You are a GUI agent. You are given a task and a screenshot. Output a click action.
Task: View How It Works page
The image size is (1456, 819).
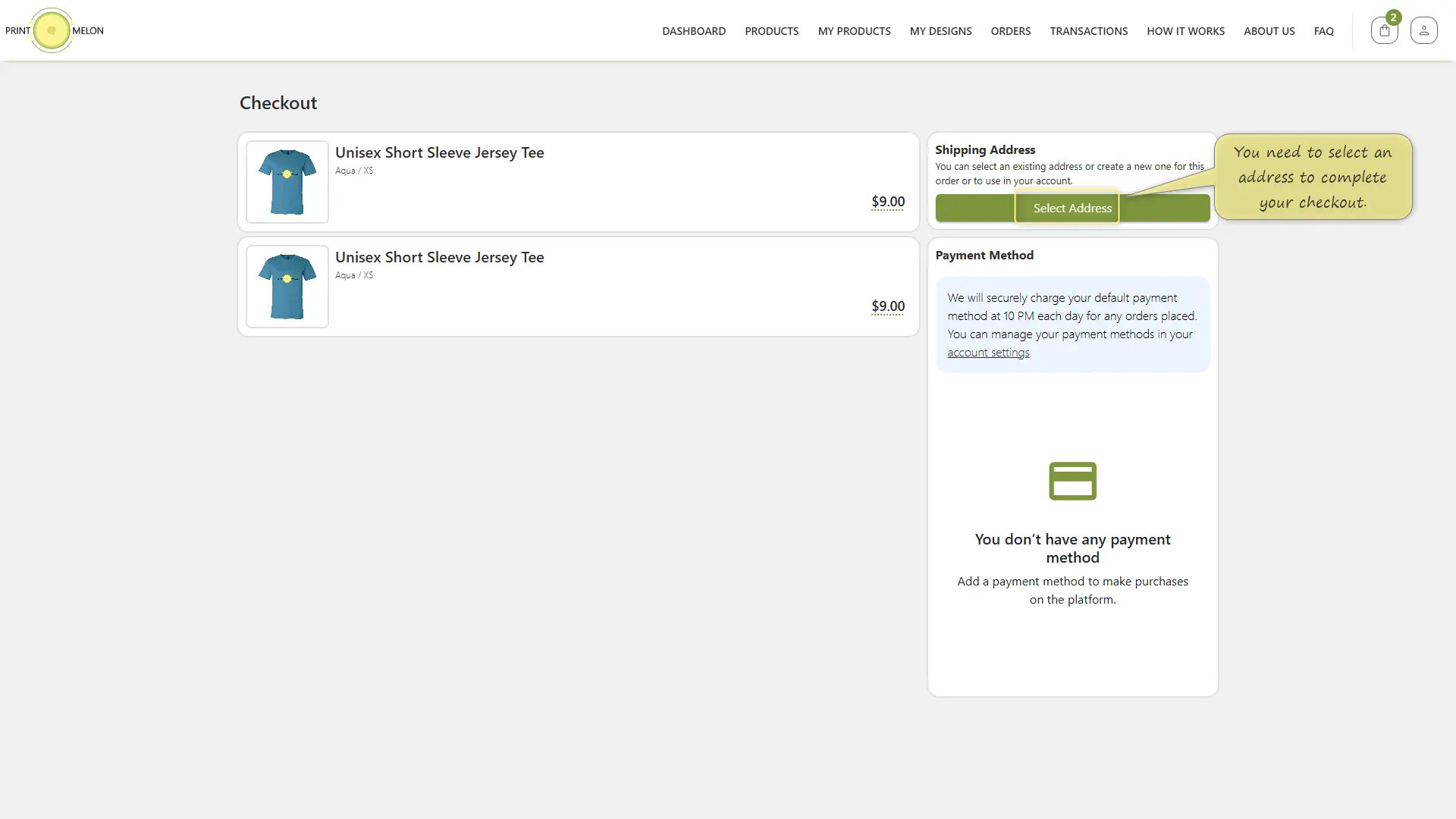point(1185,31)
